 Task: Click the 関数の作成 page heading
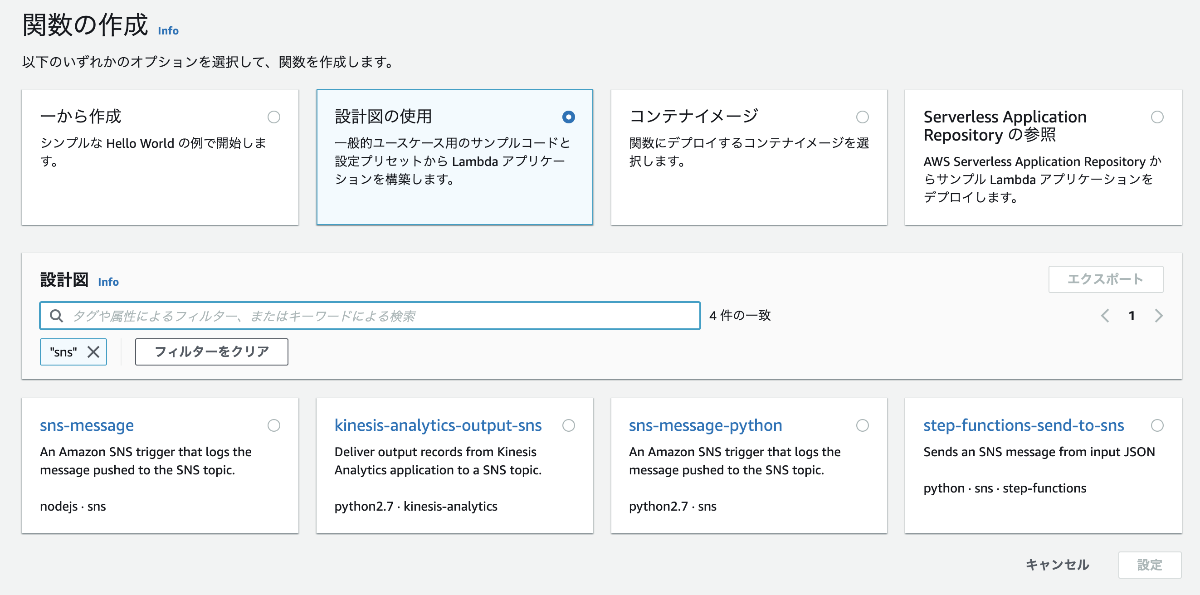tap(85, 25)
